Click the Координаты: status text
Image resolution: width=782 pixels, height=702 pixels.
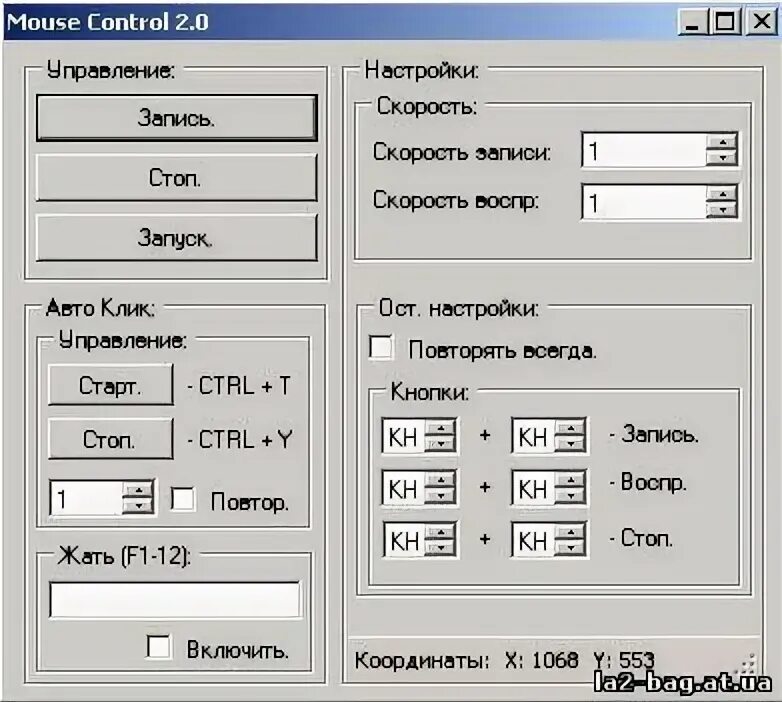pos(422,661)
